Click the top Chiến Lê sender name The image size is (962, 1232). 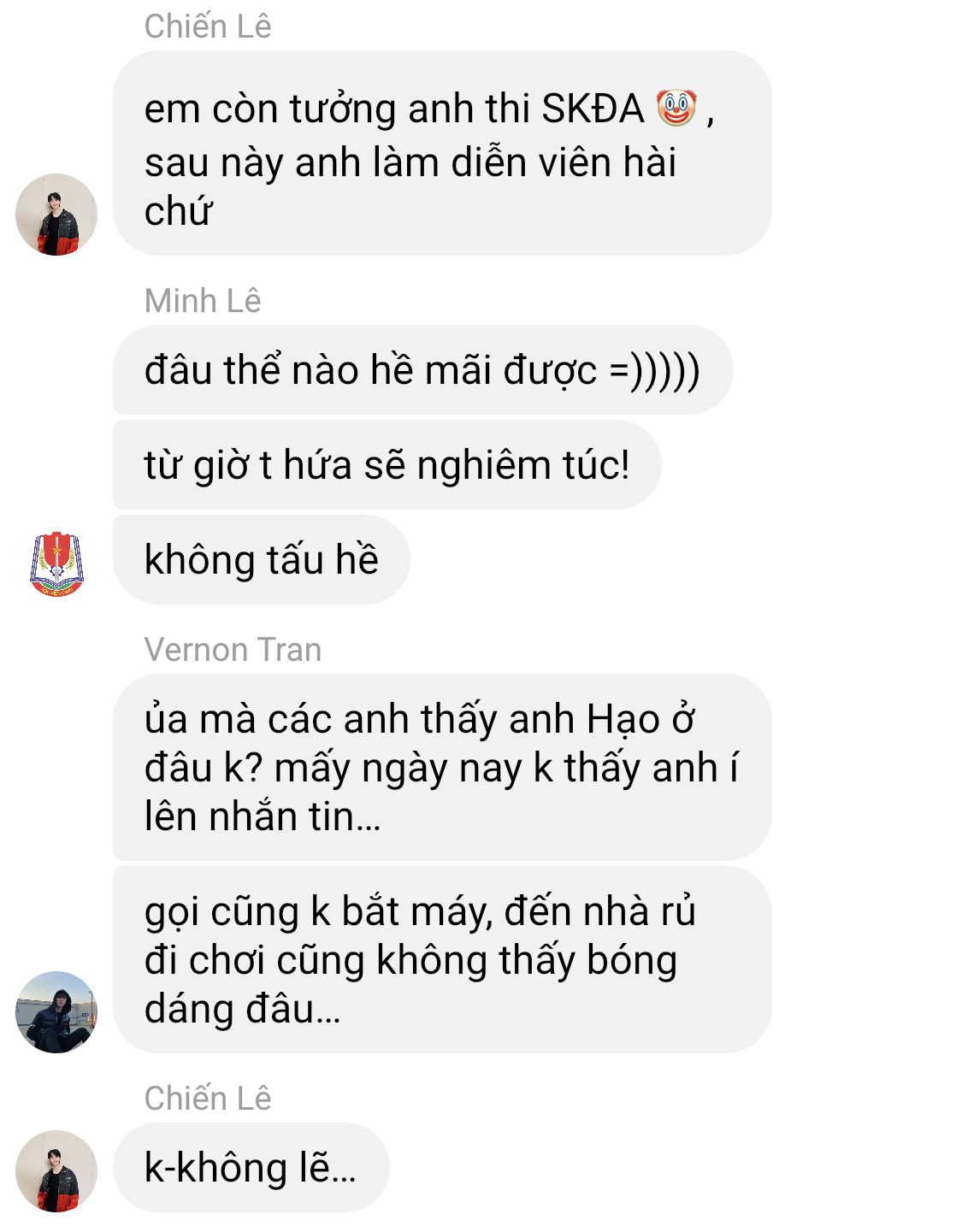208,27
